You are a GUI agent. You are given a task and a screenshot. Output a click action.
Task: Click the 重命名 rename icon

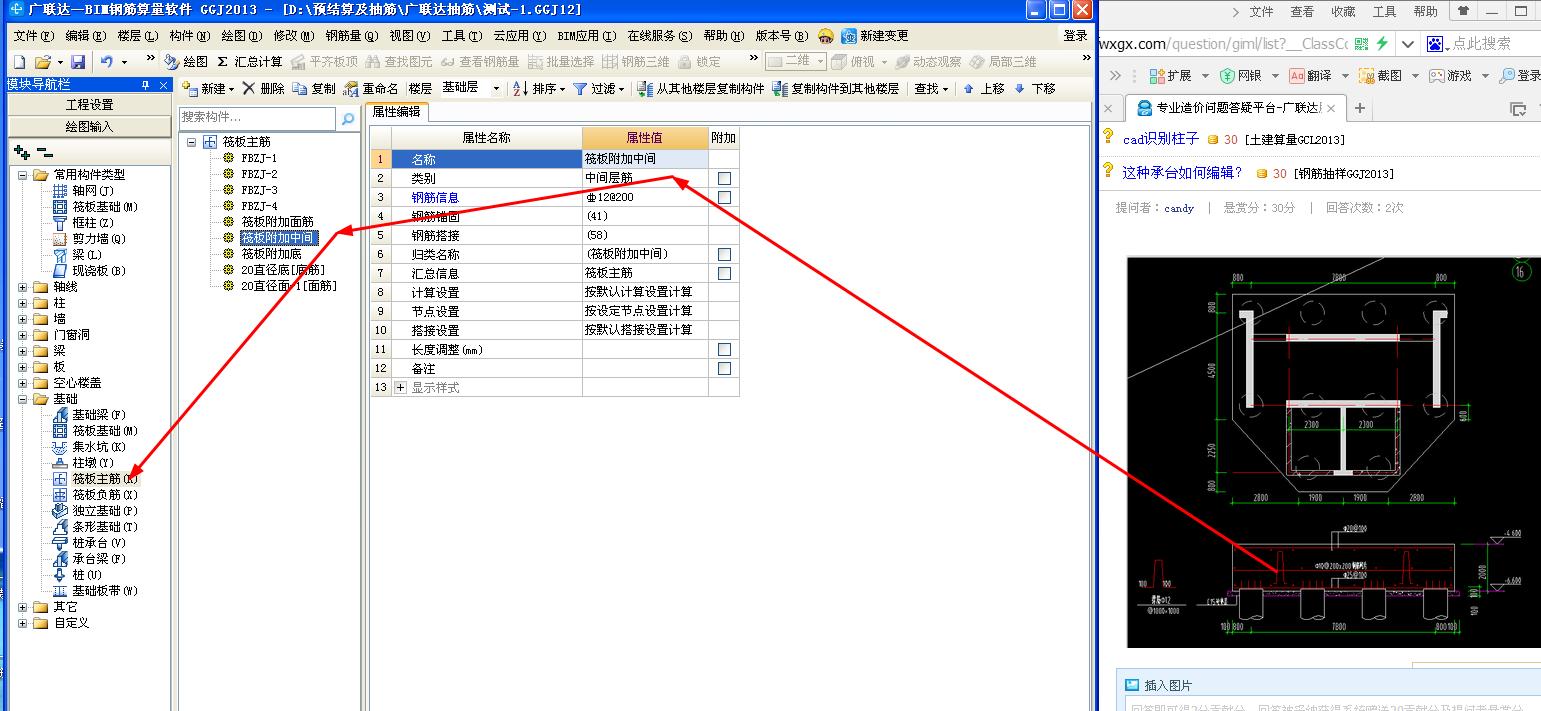click(372, 88)
